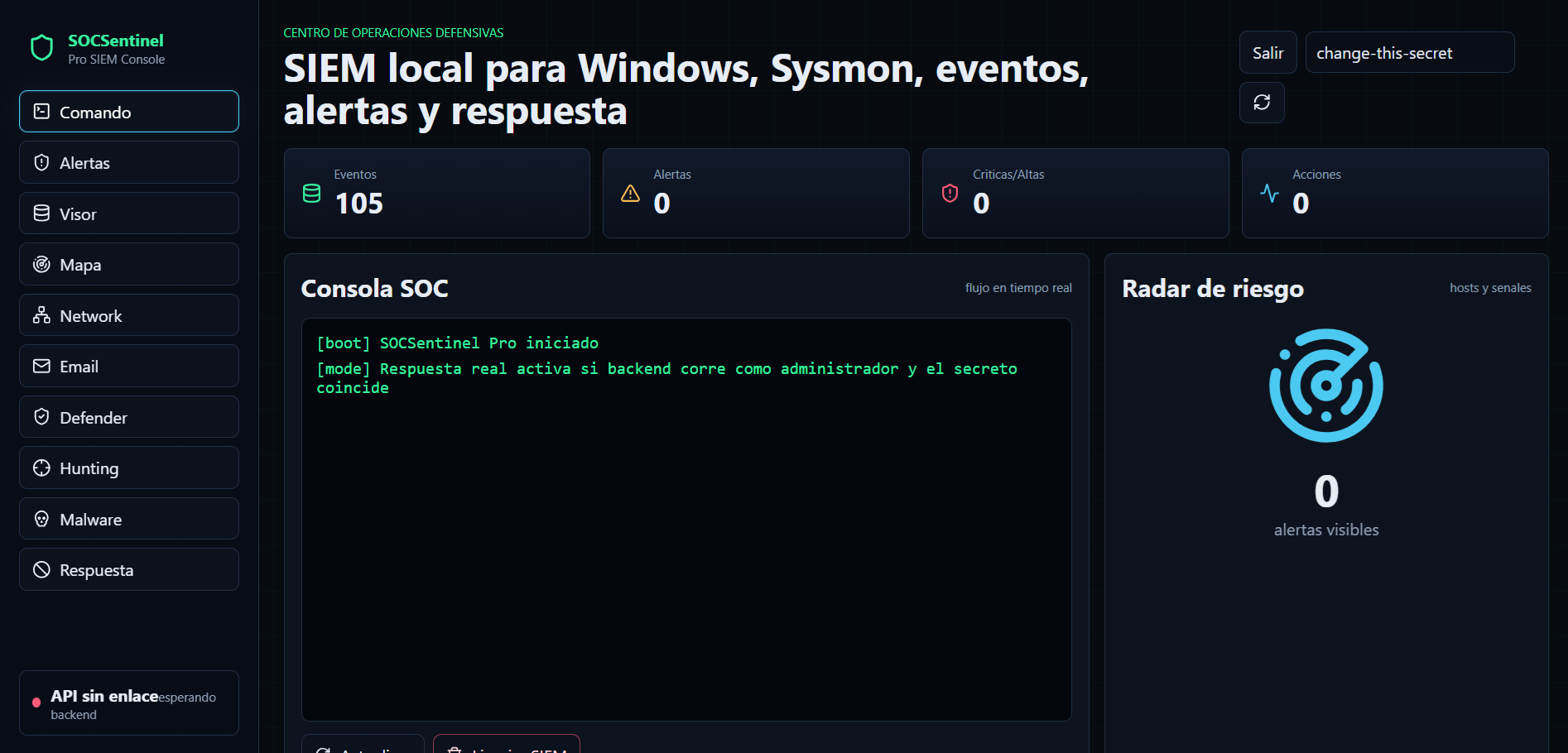The width and height of the screenshot is (1568, 753).
Task: Open the Alertas section in the sidebar
Action: [129, 162]
